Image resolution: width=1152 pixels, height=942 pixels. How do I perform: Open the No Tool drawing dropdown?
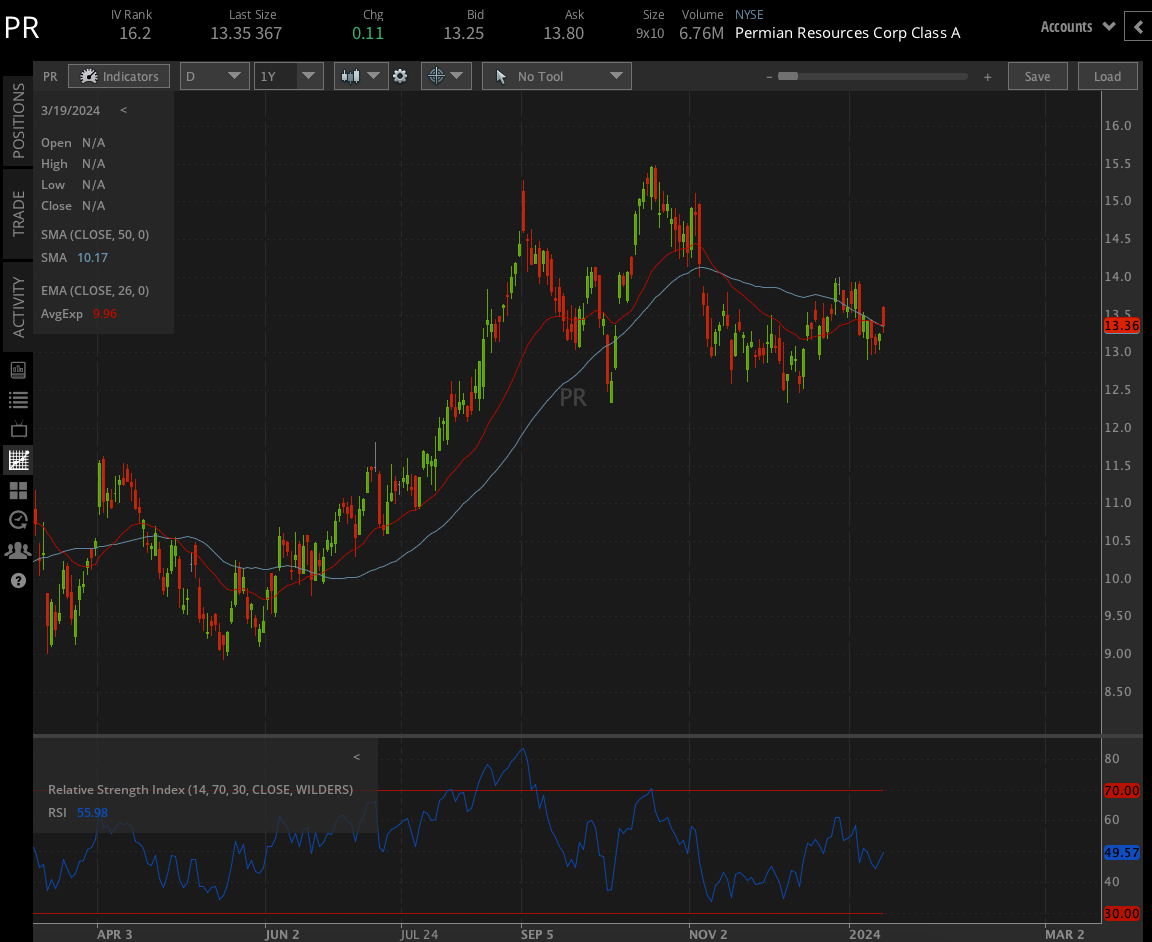556,75
